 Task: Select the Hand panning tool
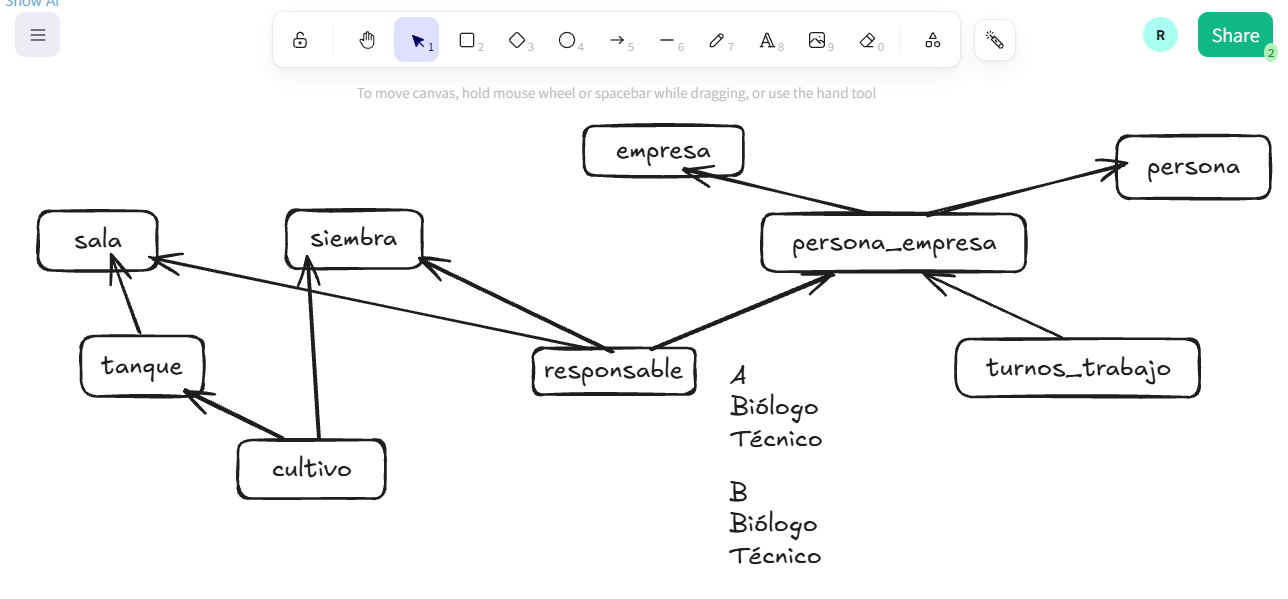(367, 40)
